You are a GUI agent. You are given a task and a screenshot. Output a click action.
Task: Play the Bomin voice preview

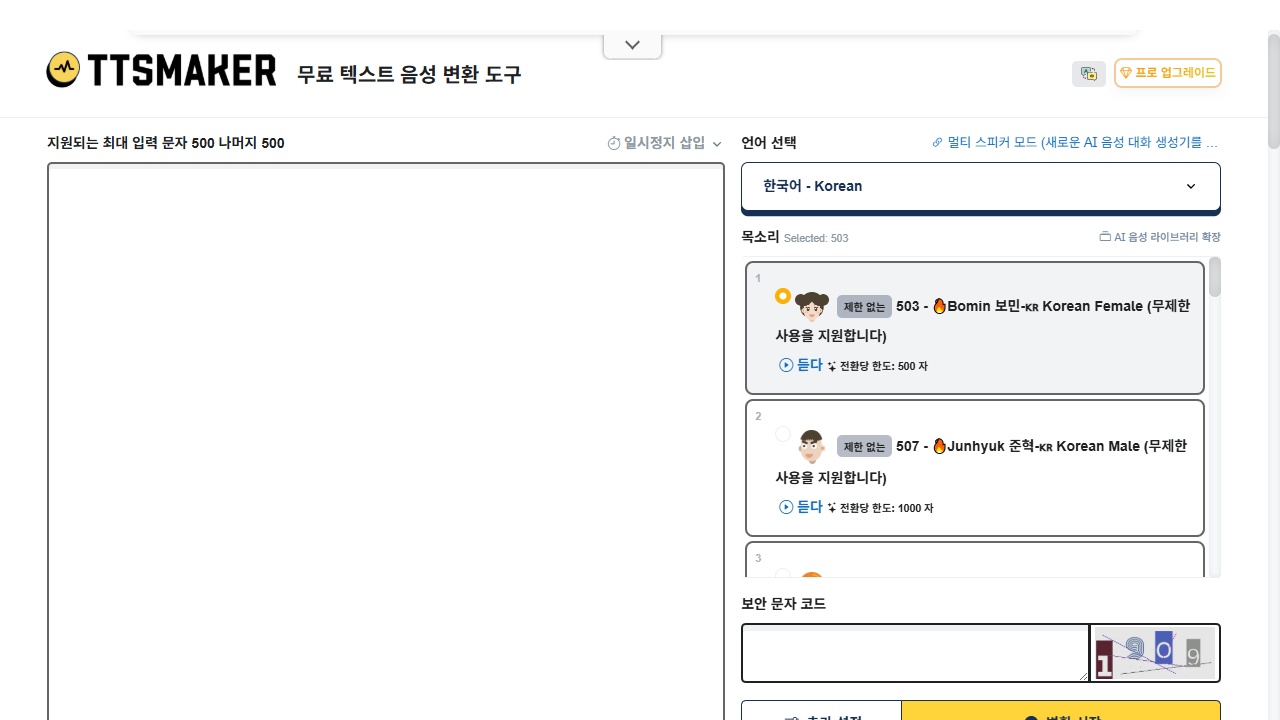(x=800, y=365)
